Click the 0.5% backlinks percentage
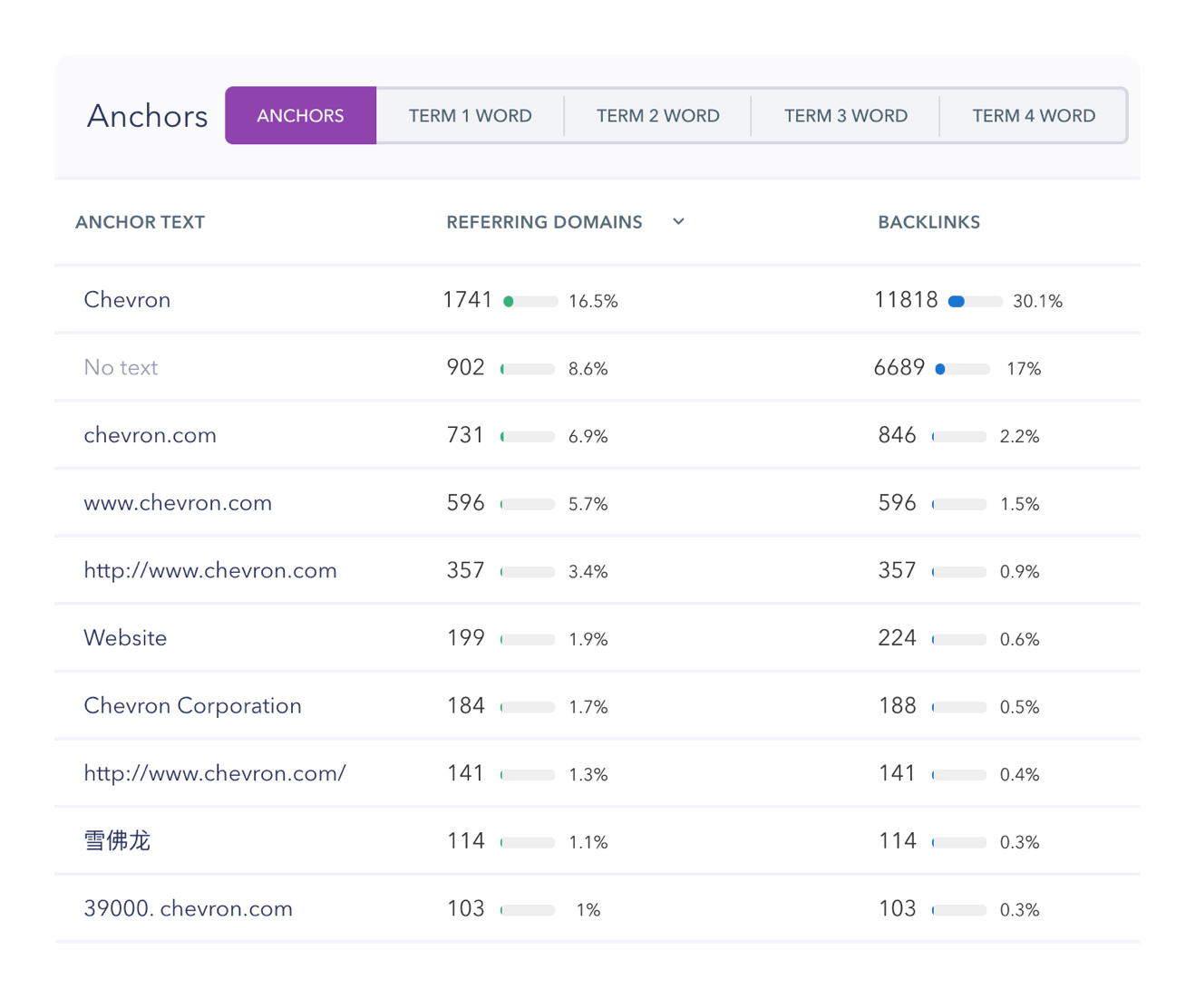 click(x=1019, y=707)
